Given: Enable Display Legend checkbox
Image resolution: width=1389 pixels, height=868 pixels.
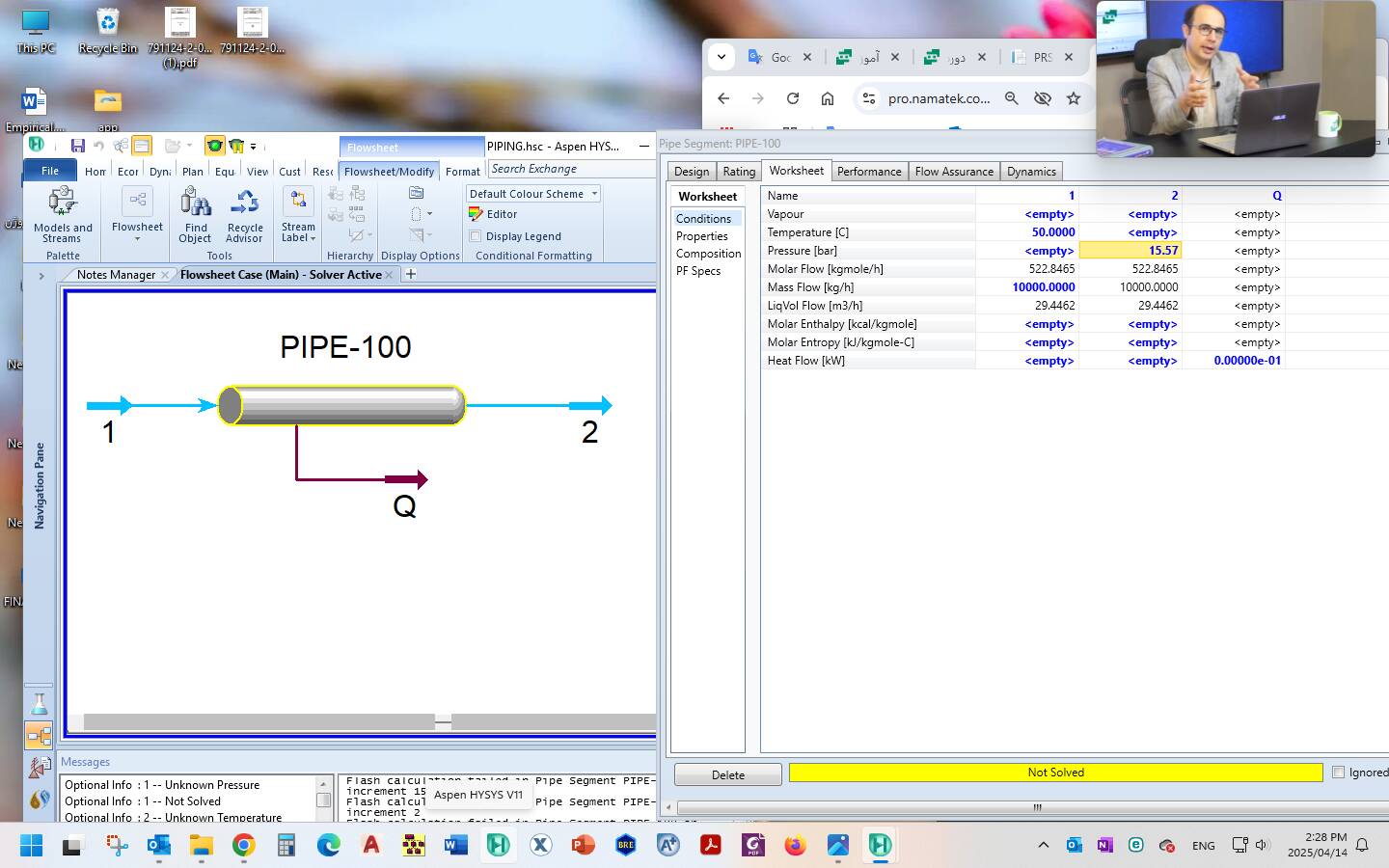Looking at the screenshot, I should pos(476,236).
